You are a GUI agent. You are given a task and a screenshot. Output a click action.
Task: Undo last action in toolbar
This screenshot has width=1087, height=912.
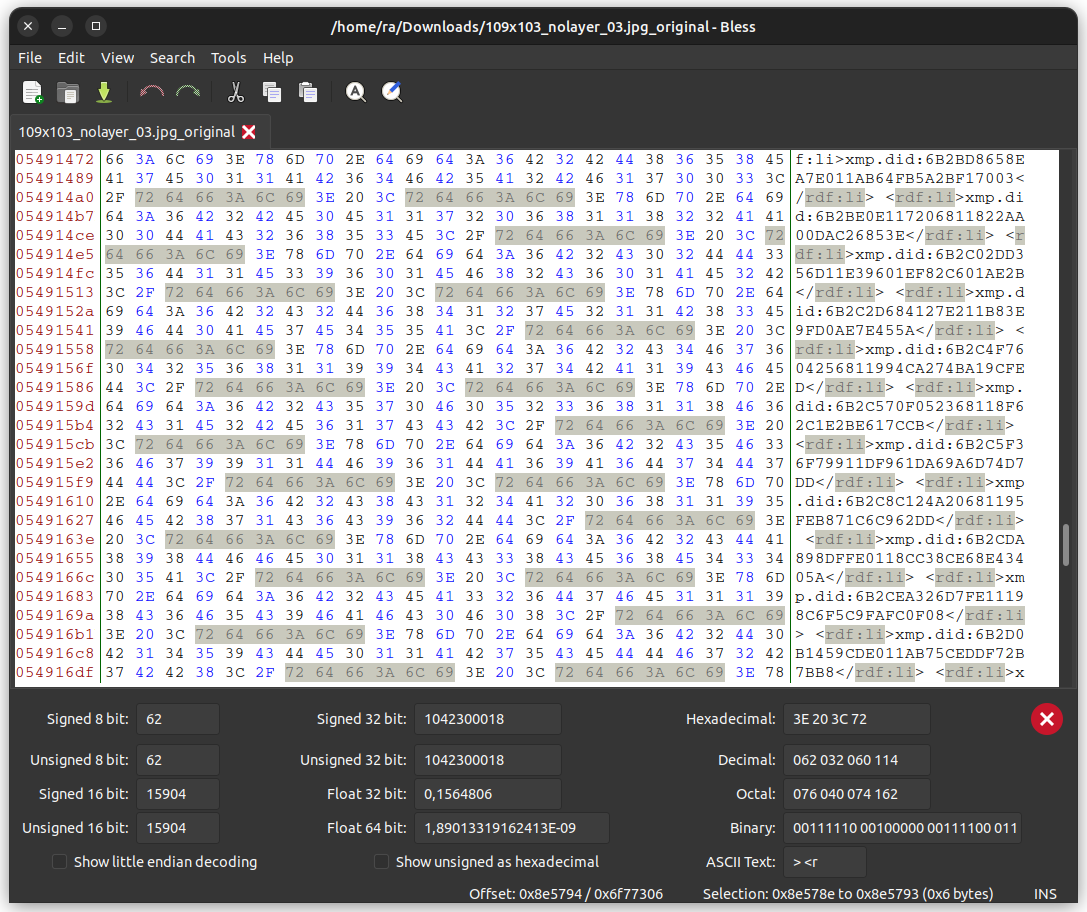point(152,92)
